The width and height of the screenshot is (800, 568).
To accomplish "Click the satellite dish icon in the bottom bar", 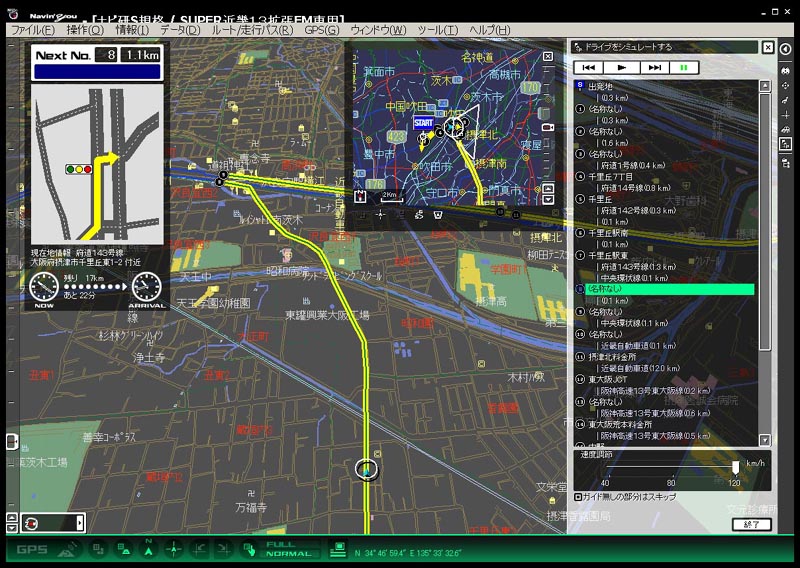I will click(x=68, y=549).
